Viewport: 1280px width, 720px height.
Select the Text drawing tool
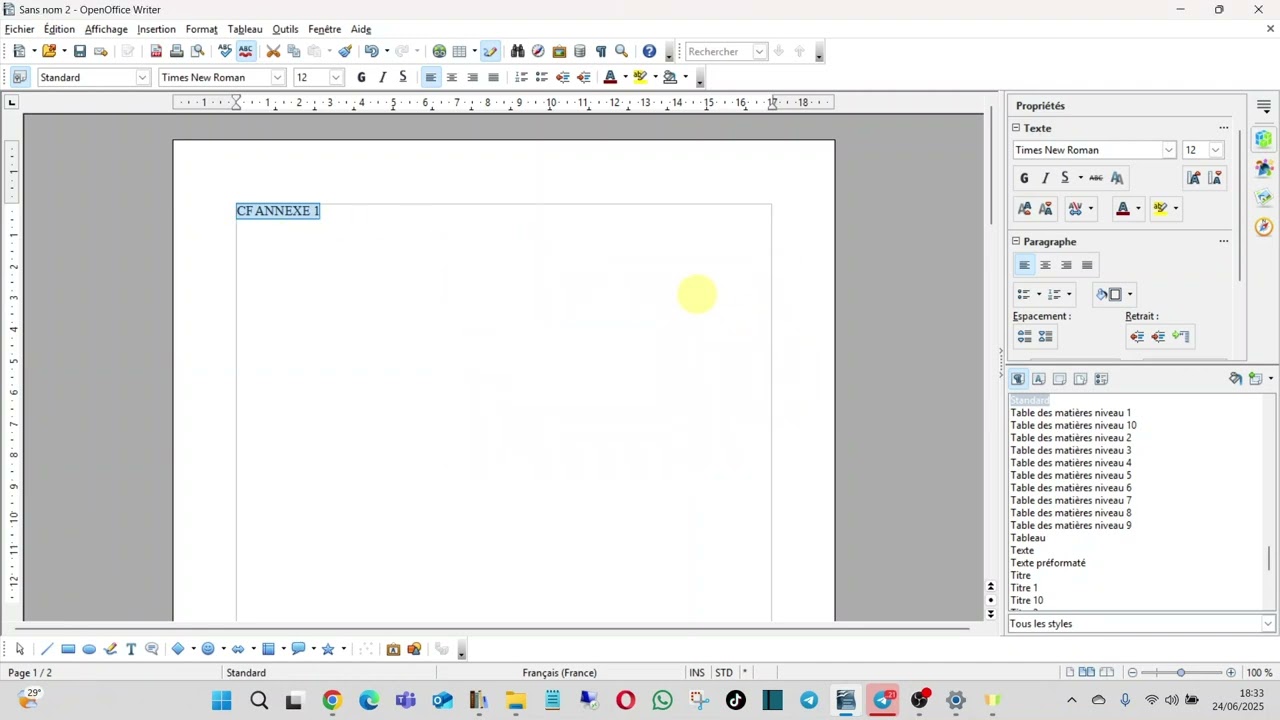131,649
